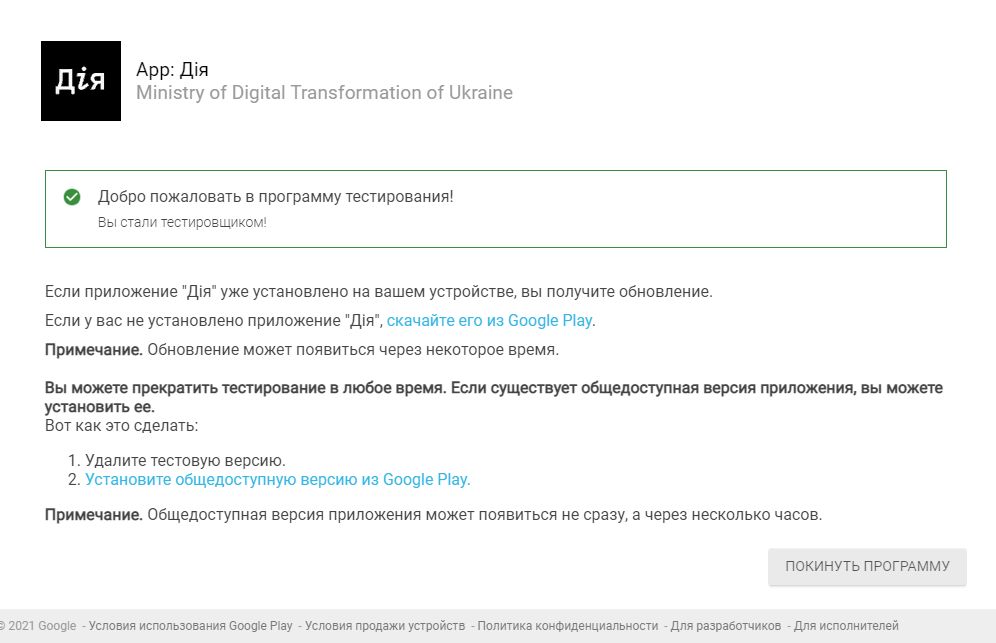This screenshot has height=643, width=996.
Task: Click the green checkmark success icon
Action: tap(72, 197)
